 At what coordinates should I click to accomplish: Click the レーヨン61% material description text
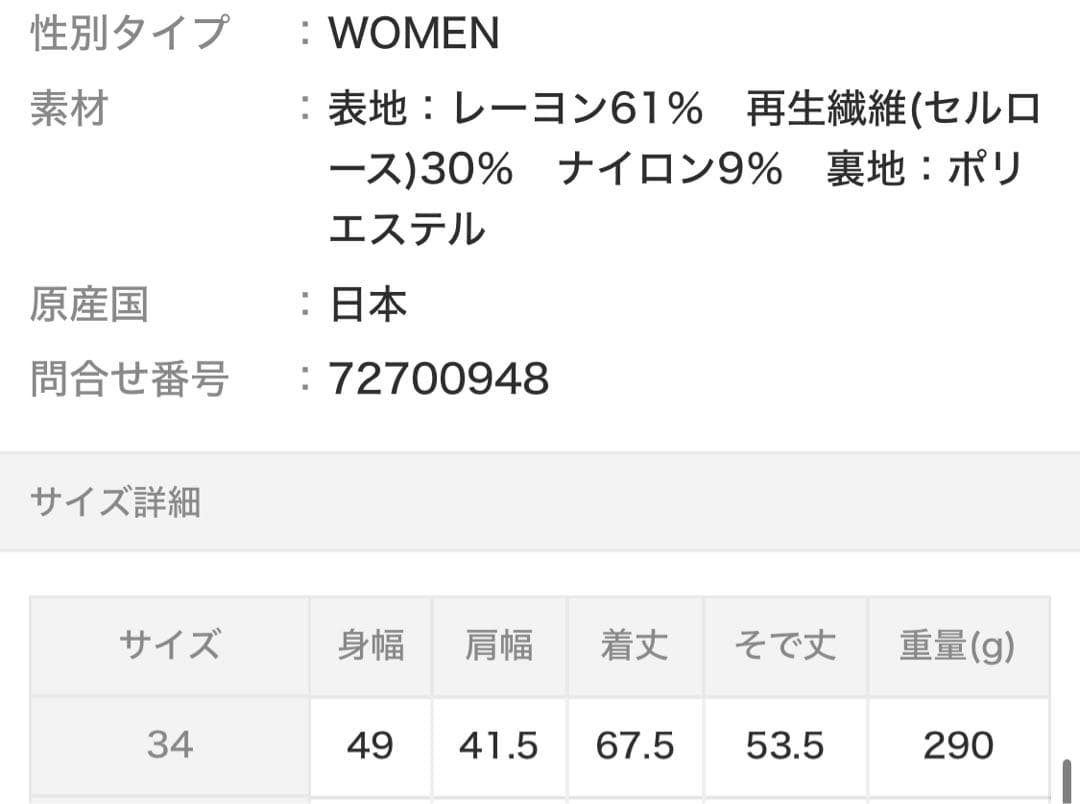click(x=578, y=110)
